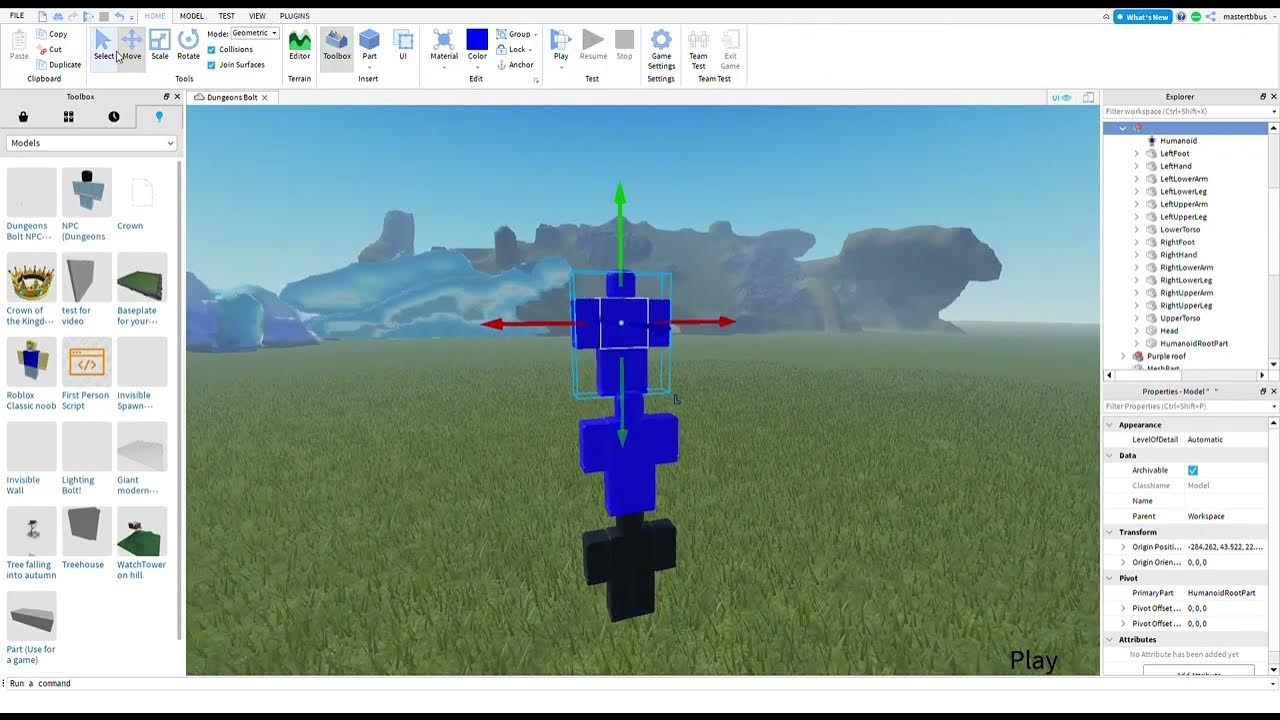1280x720 pixels.
Task: Open the Models category dropdown
Action: [x=91, y=143]
